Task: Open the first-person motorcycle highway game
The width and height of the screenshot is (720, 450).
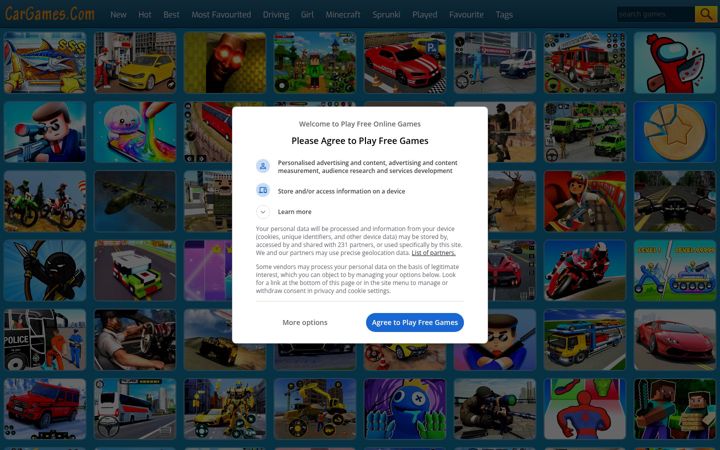Action: tap(675, 201)
